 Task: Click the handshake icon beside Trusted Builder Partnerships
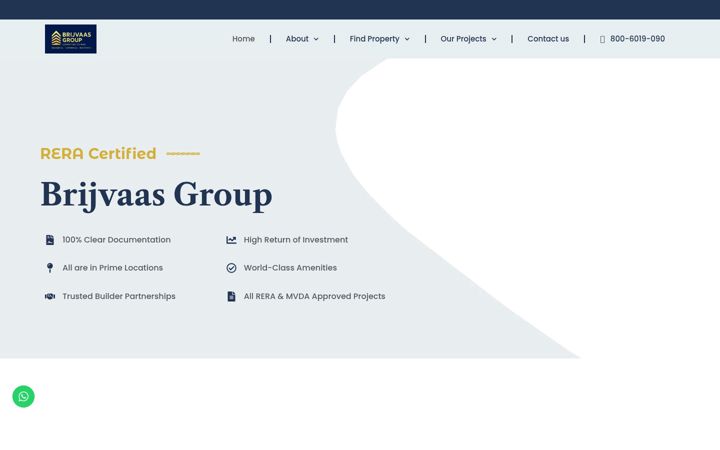tap(50, 296)
